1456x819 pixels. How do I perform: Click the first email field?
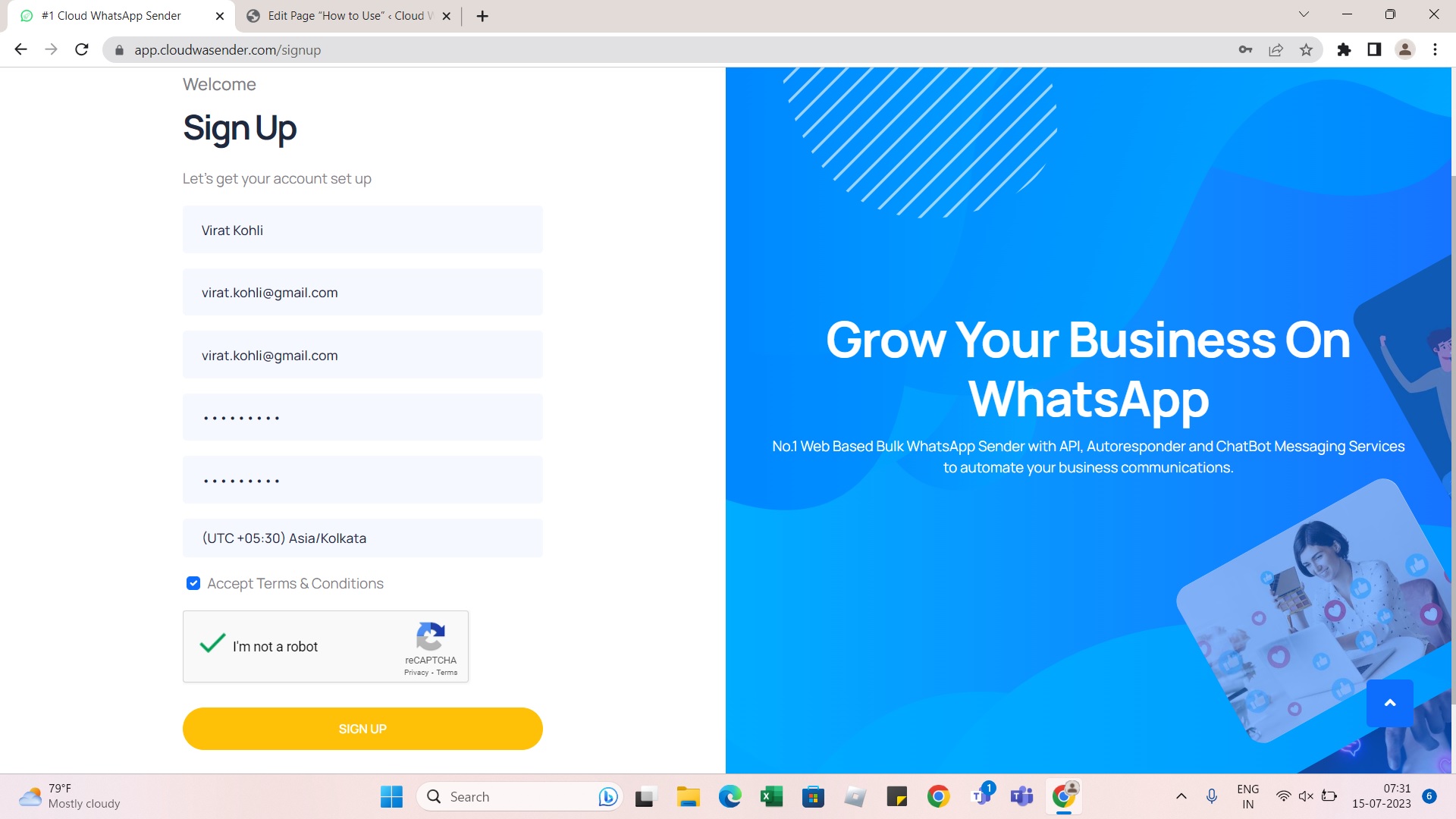362,293
